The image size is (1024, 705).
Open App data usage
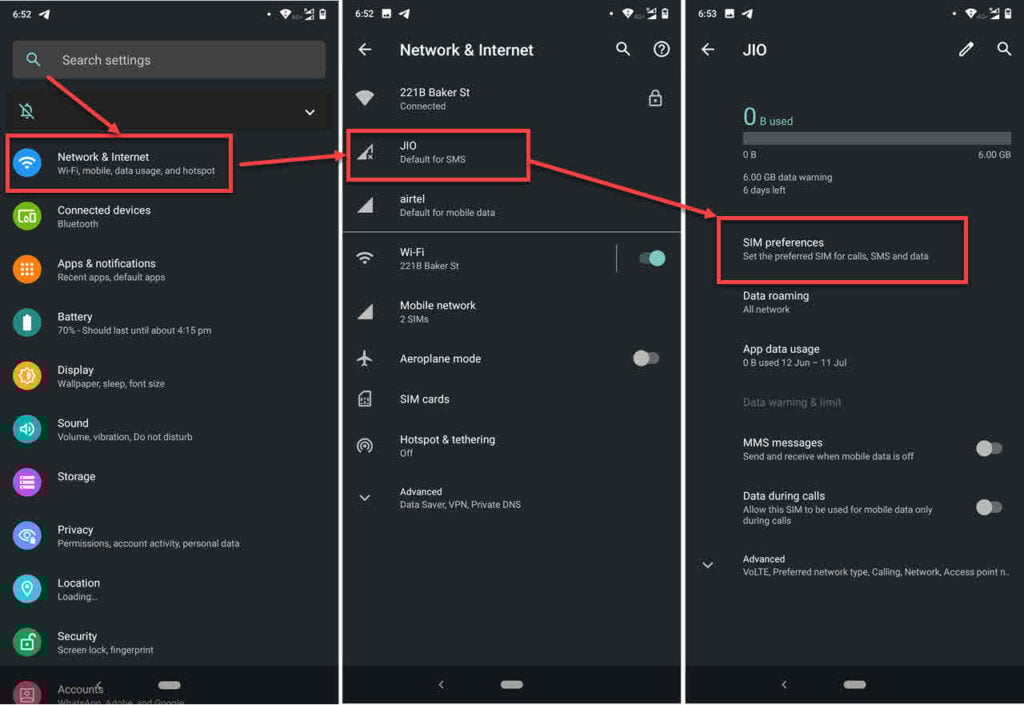tap(854, 356)
